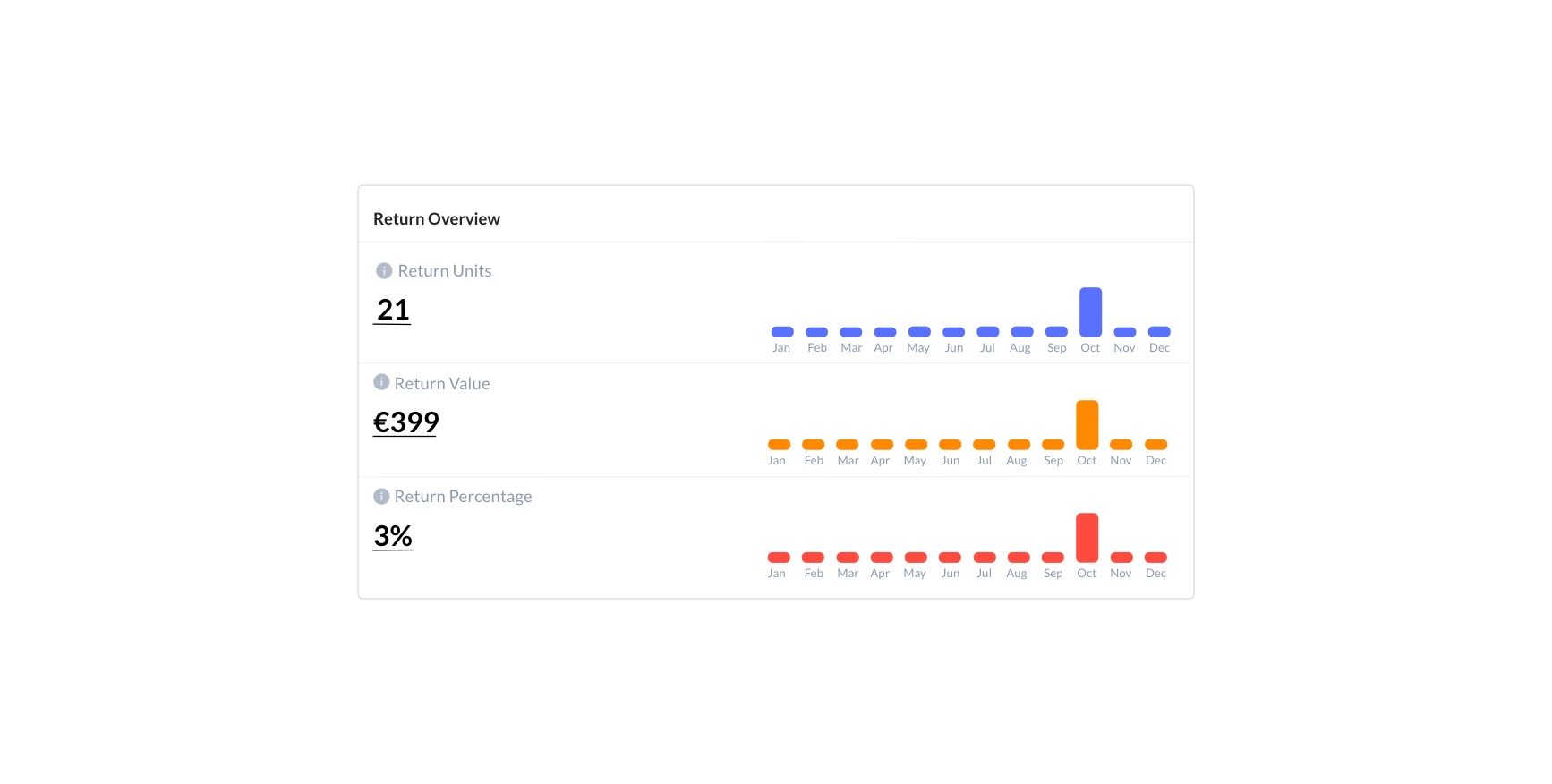Screen dimensions: 1552x784
Task: Click the info icon beside Return Units
Action: coord(384,270)
